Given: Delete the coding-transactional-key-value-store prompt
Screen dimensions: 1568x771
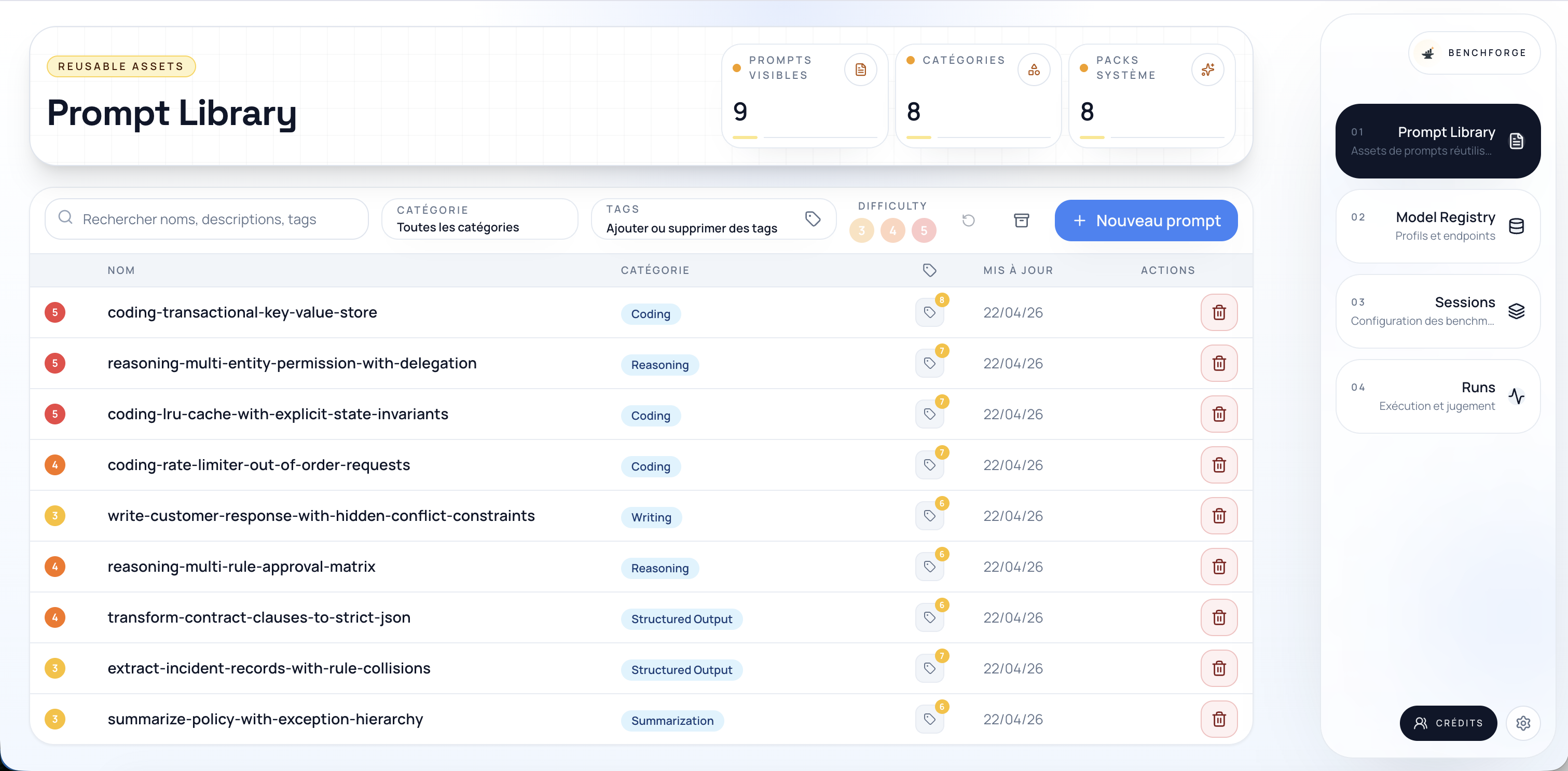Looking at the screenshot, I should (x=1219, y=312).
